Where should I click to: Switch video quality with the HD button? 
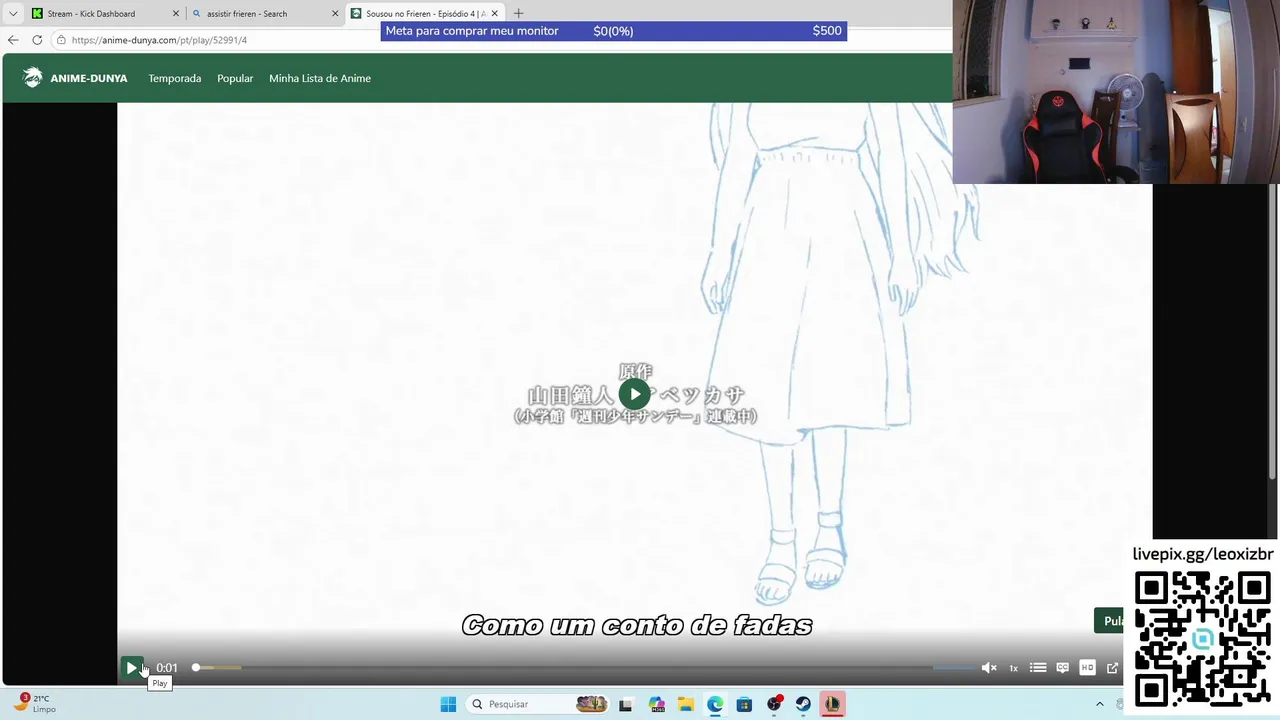(x=1087, y=668)
